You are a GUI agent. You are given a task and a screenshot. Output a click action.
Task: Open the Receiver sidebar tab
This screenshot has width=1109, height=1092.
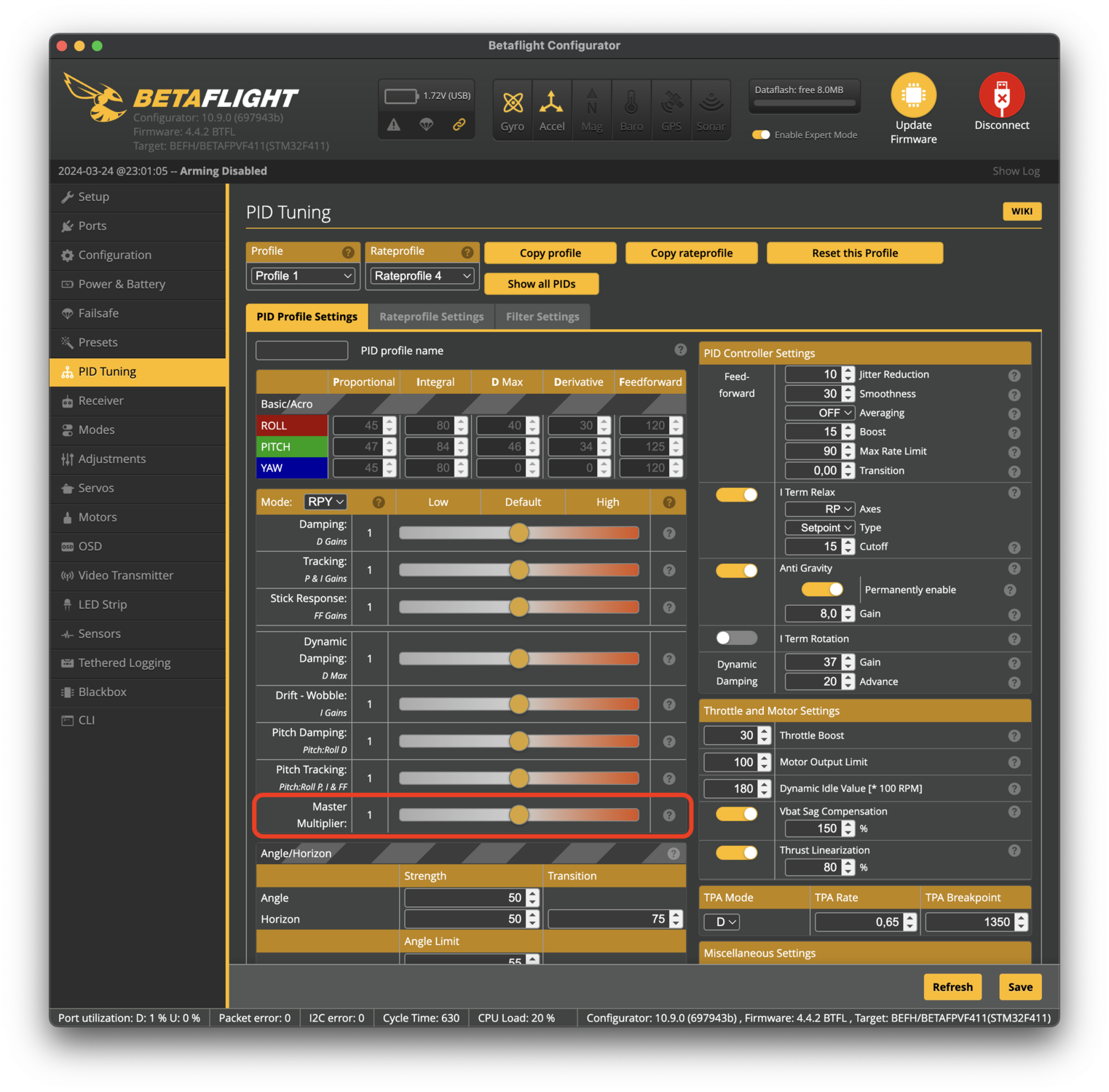click(138, 400)
